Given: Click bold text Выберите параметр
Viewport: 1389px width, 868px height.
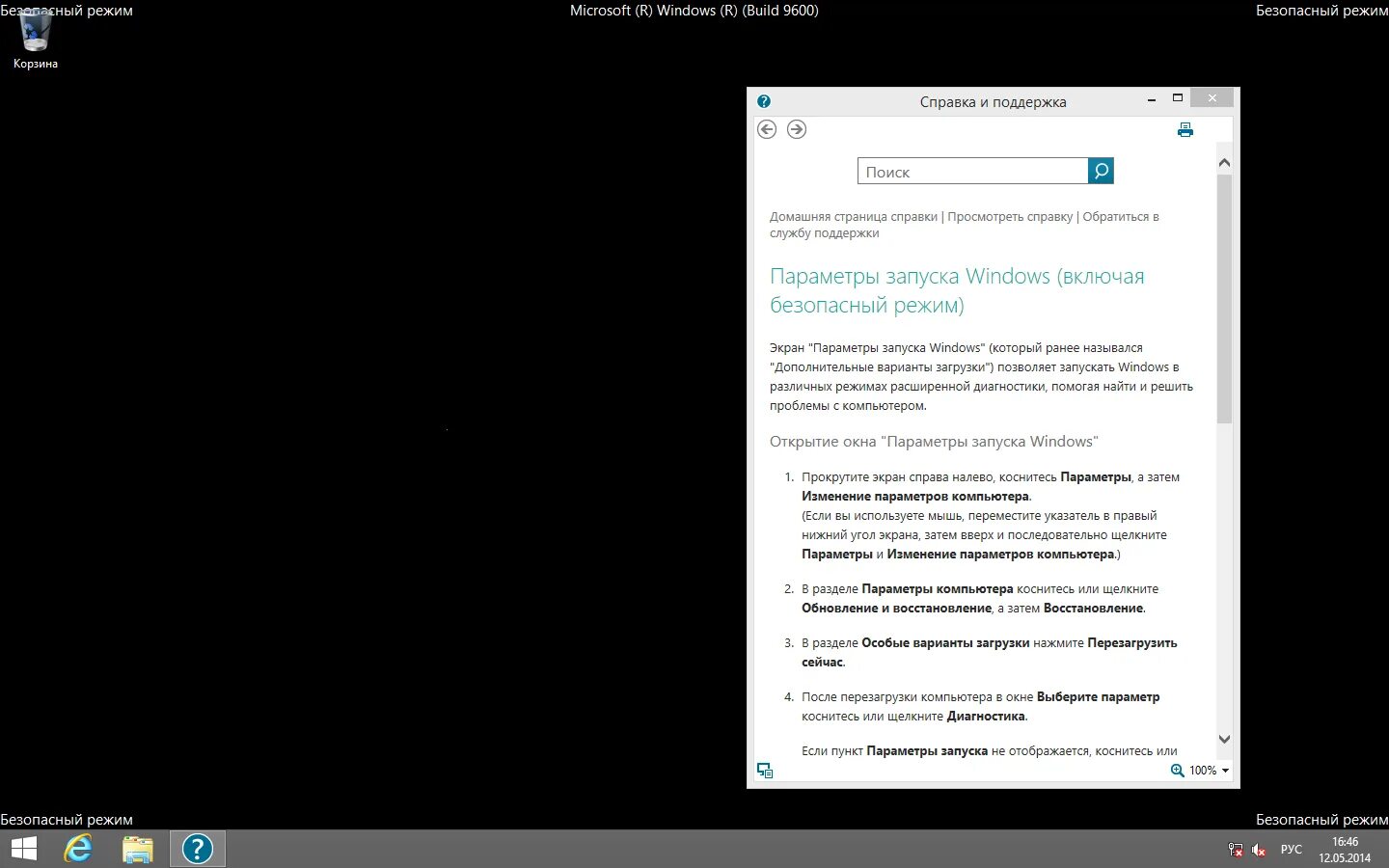Looking at the screenshot, I should click(1099, 697).
